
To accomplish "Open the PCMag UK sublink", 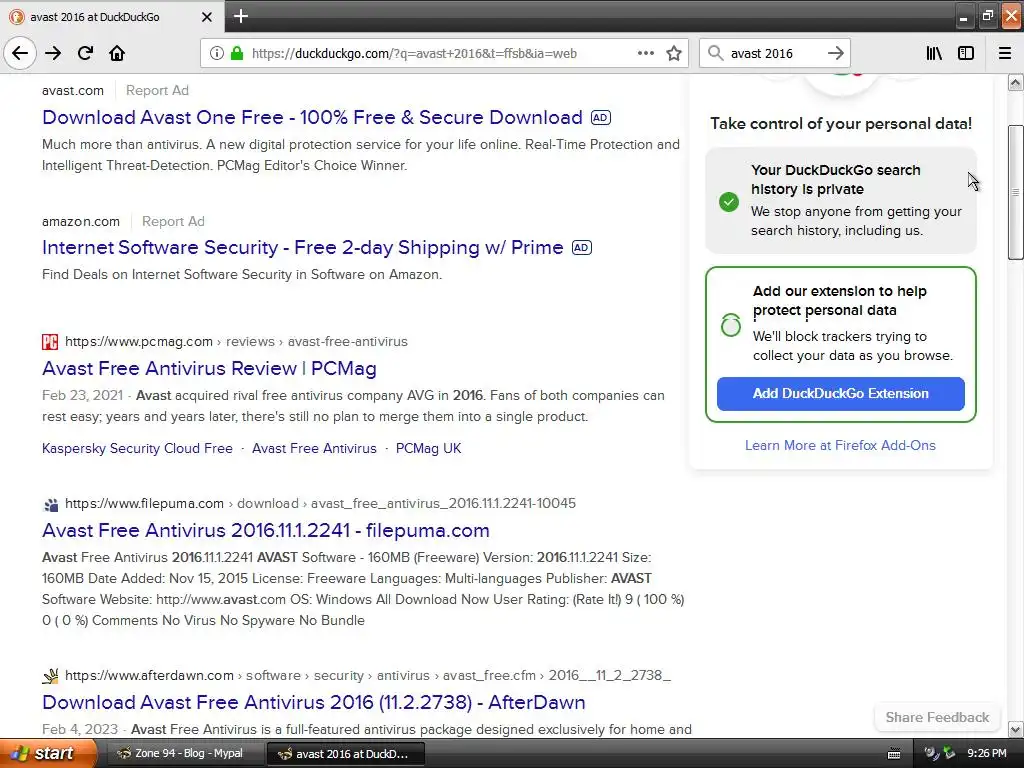I will point(428,449).
